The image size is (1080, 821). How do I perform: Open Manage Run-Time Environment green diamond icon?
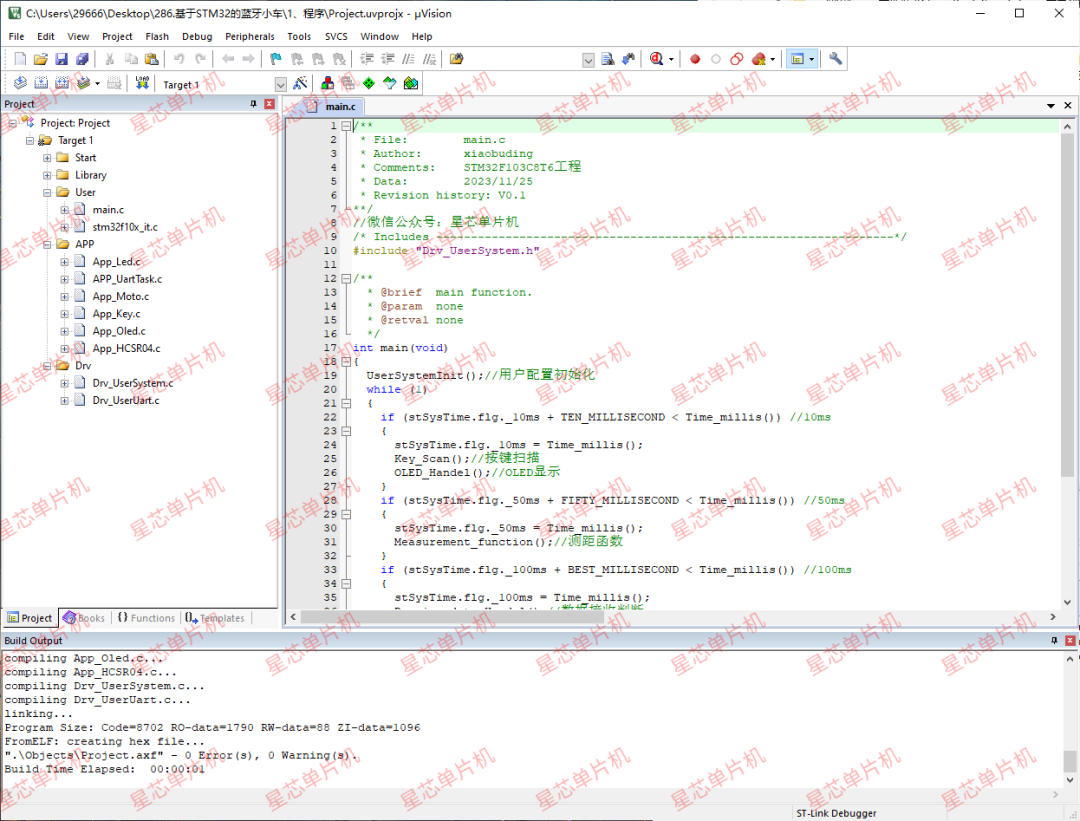point(369,84)
